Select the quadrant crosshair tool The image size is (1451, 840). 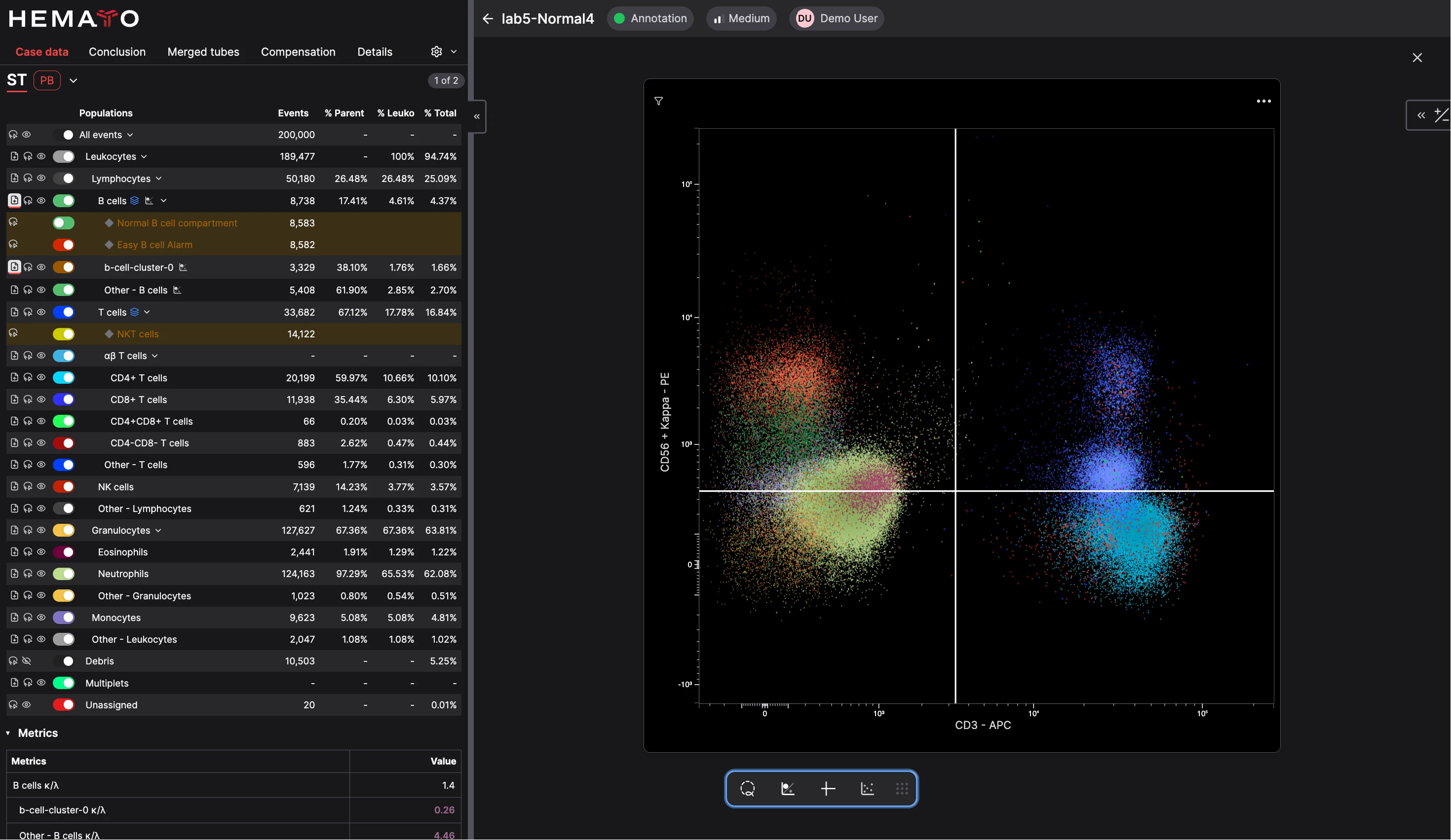pos(827,789)
